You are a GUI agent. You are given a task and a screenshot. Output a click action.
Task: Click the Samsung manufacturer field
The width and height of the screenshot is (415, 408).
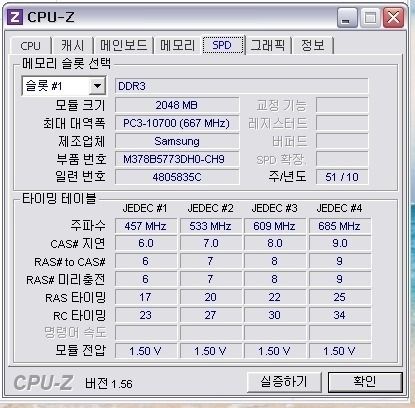coord(177,141)
